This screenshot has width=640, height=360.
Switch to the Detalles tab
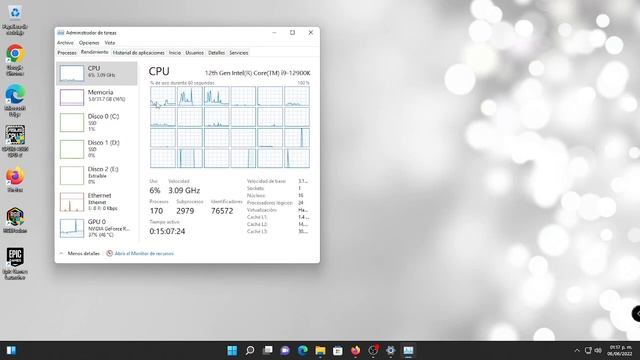tap(216, 53)
